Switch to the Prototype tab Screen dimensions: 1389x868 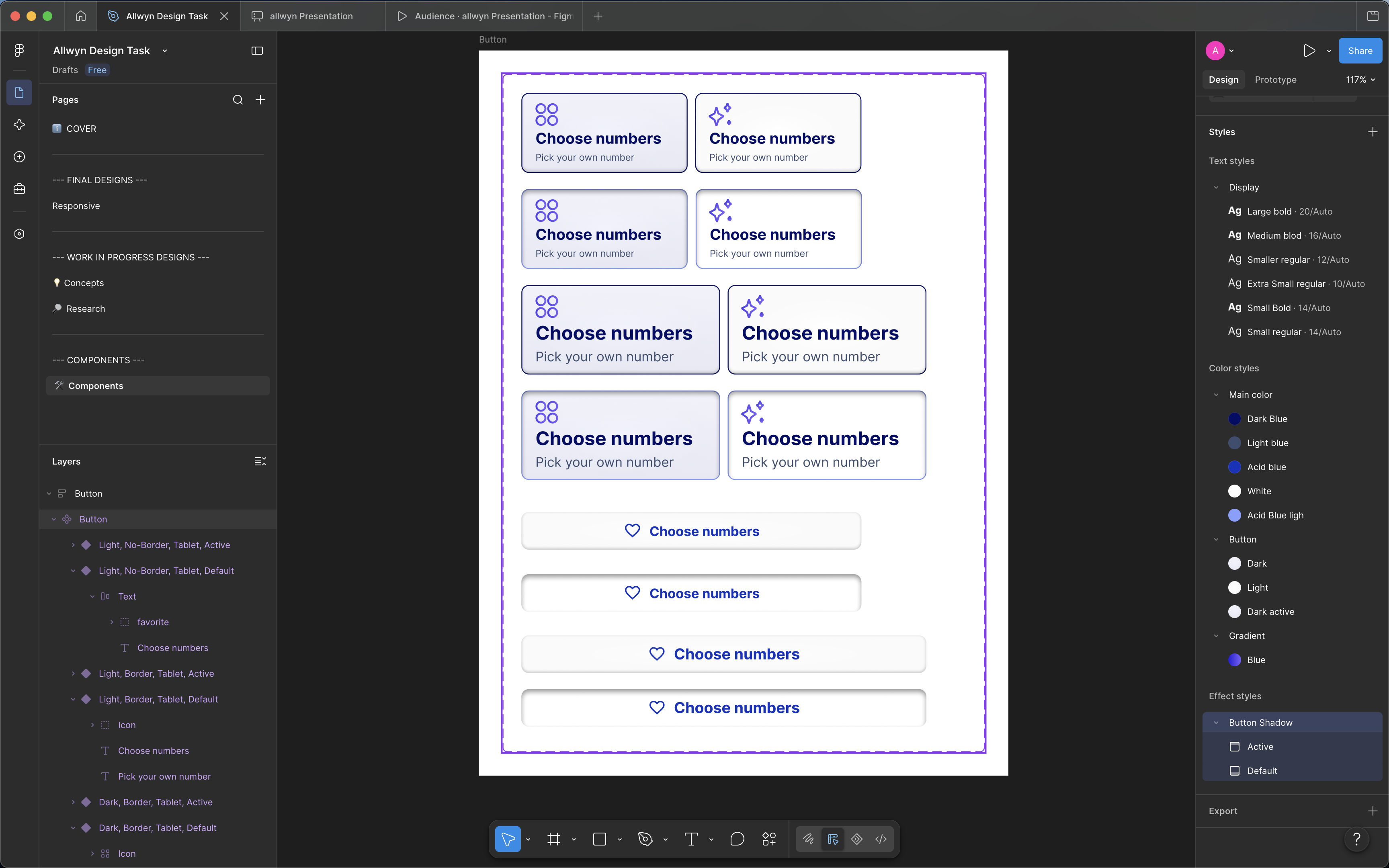pyautogui.click(x=1275, y=80)
